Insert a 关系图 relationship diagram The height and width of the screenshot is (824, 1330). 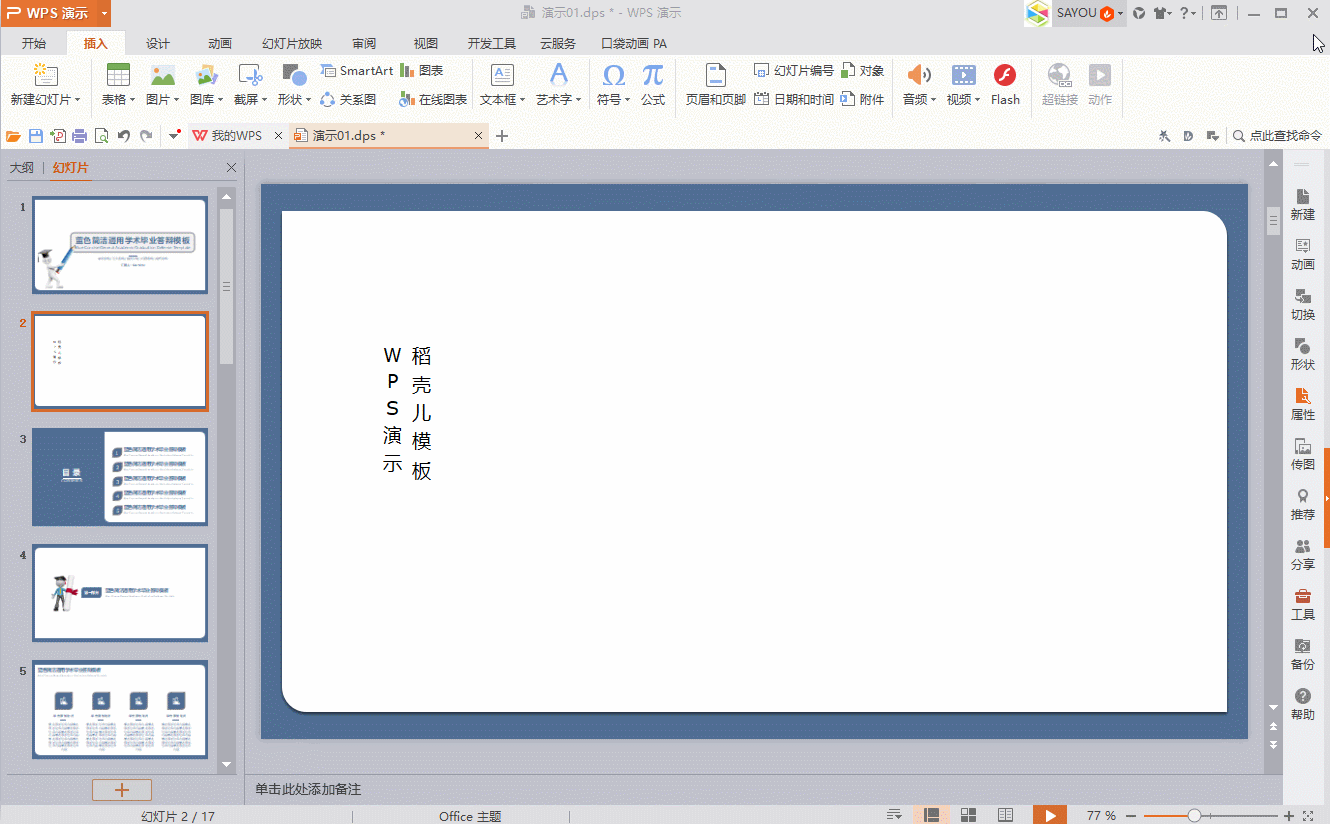pyautogui.click(x=348, y=99)
